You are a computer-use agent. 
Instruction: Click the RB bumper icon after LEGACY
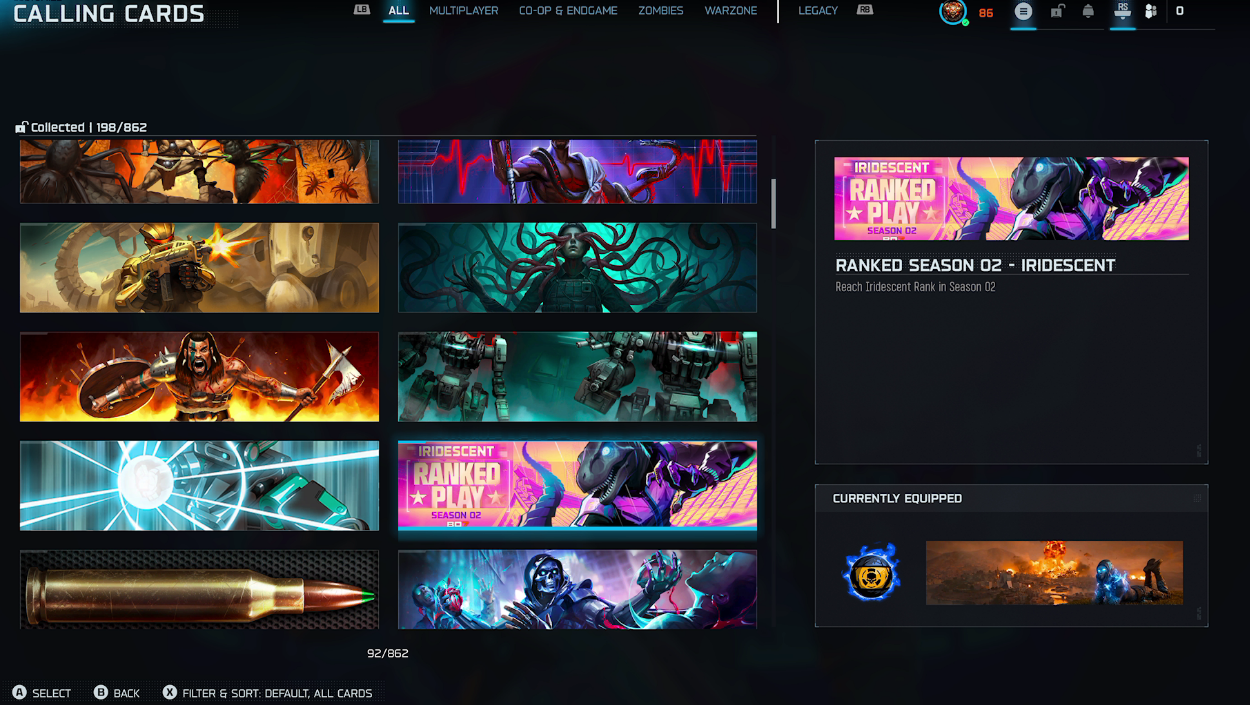point(865,10)
